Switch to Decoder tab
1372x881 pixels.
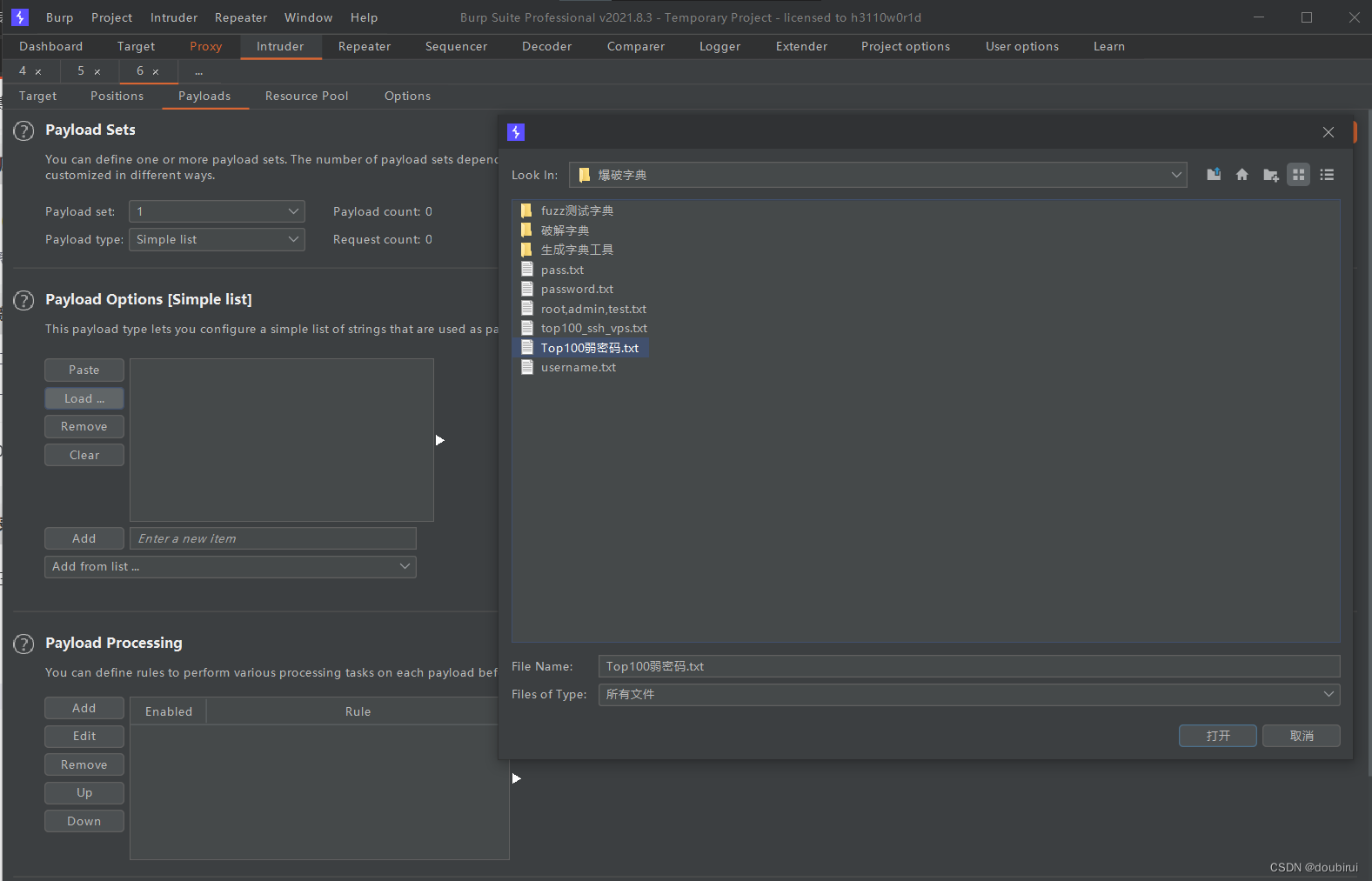pyautogui.click(x=546, y=46)
